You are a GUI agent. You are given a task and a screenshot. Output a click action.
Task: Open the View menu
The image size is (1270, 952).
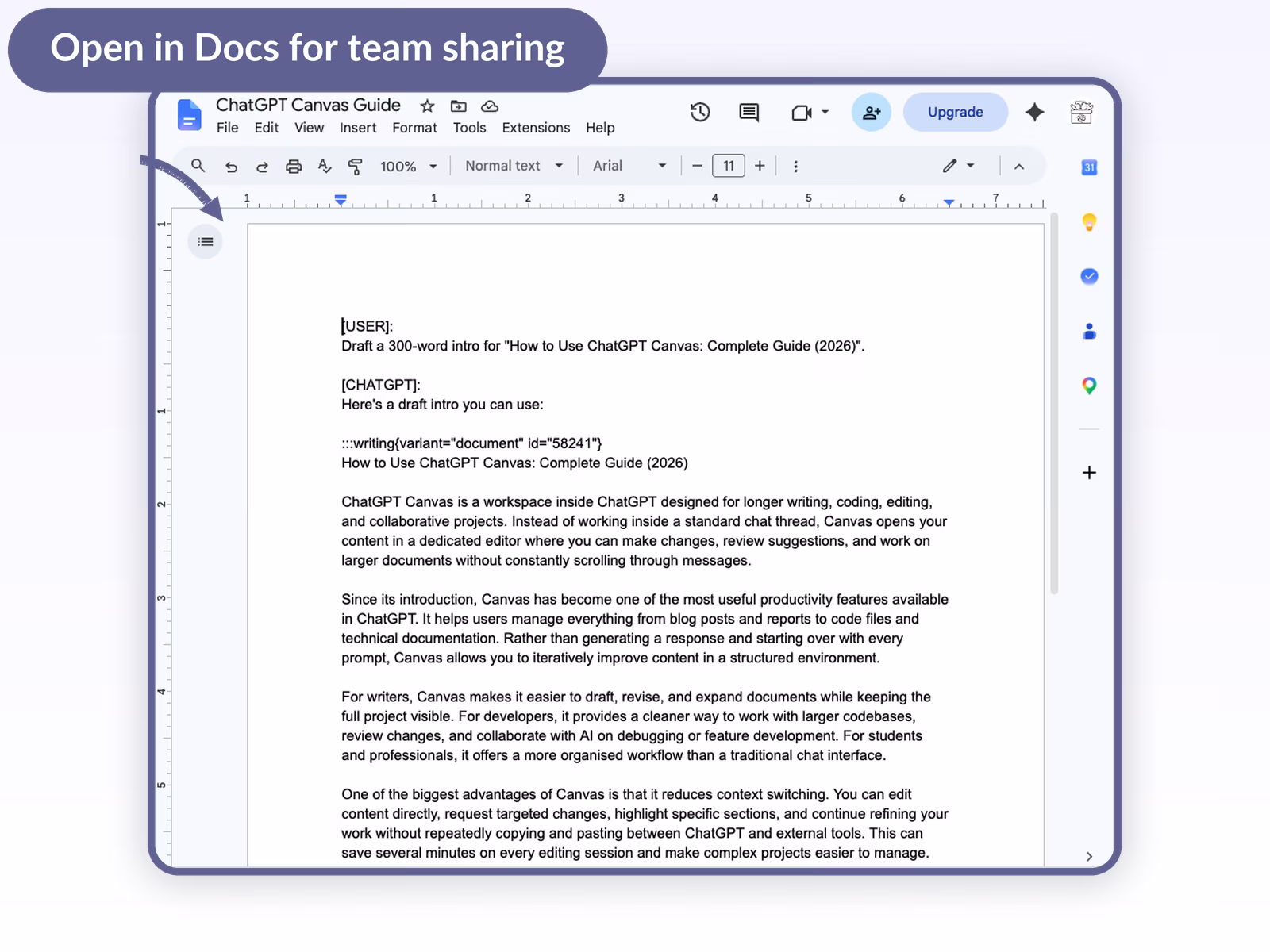click(x=309, y=128)
